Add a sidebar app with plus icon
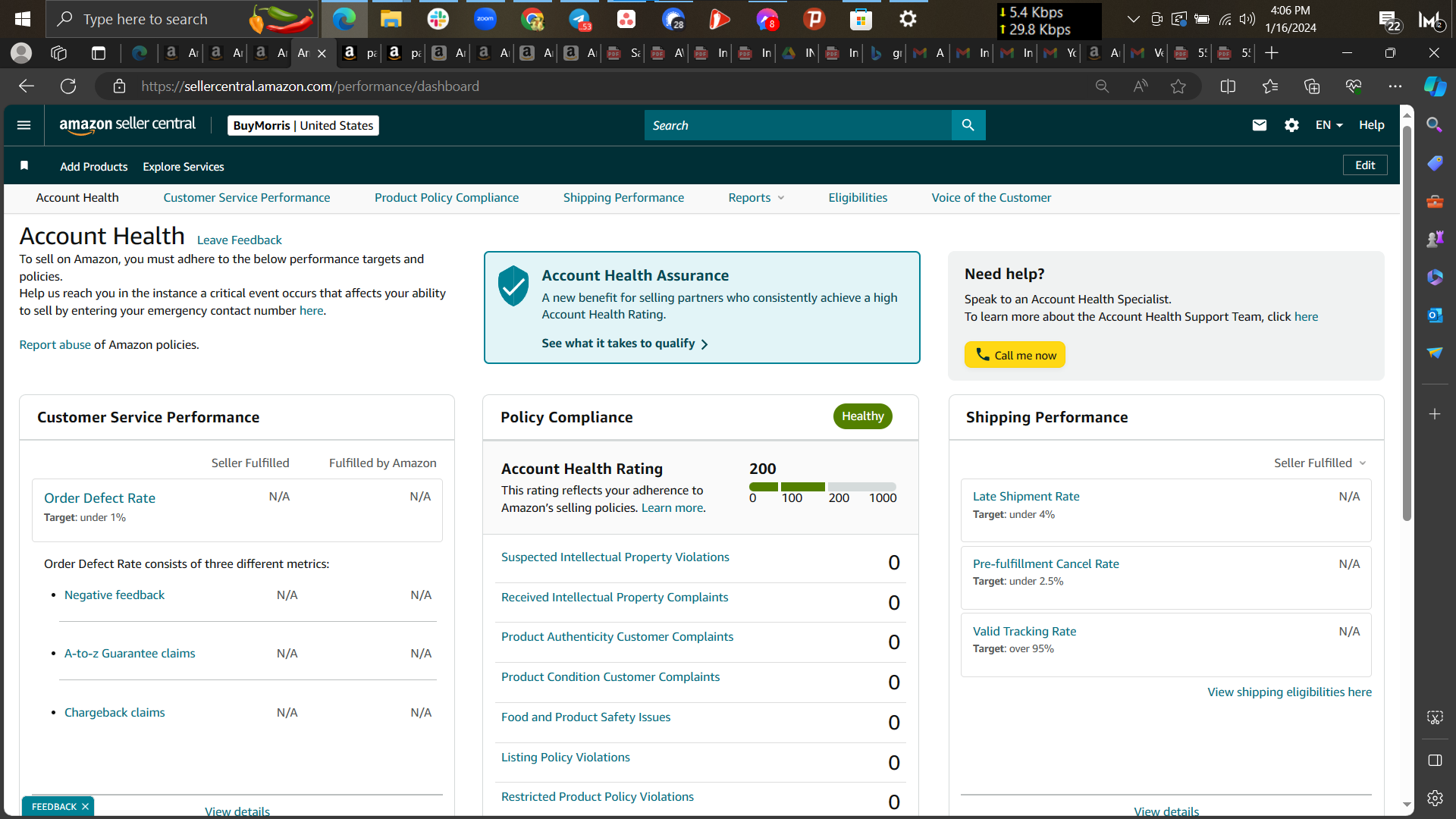The height and width of the screenshot is (819, 1456). coord(1435,414)
